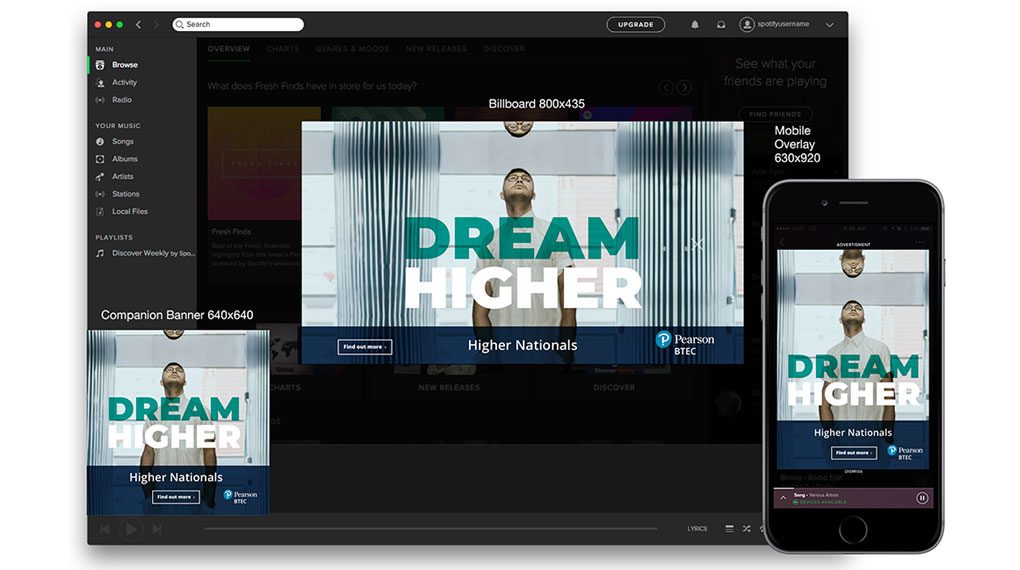The image size is (1020, 570).
Task: Toggle shuffle in the player bar
Action: pyautogui.click(x=746, y=529)
